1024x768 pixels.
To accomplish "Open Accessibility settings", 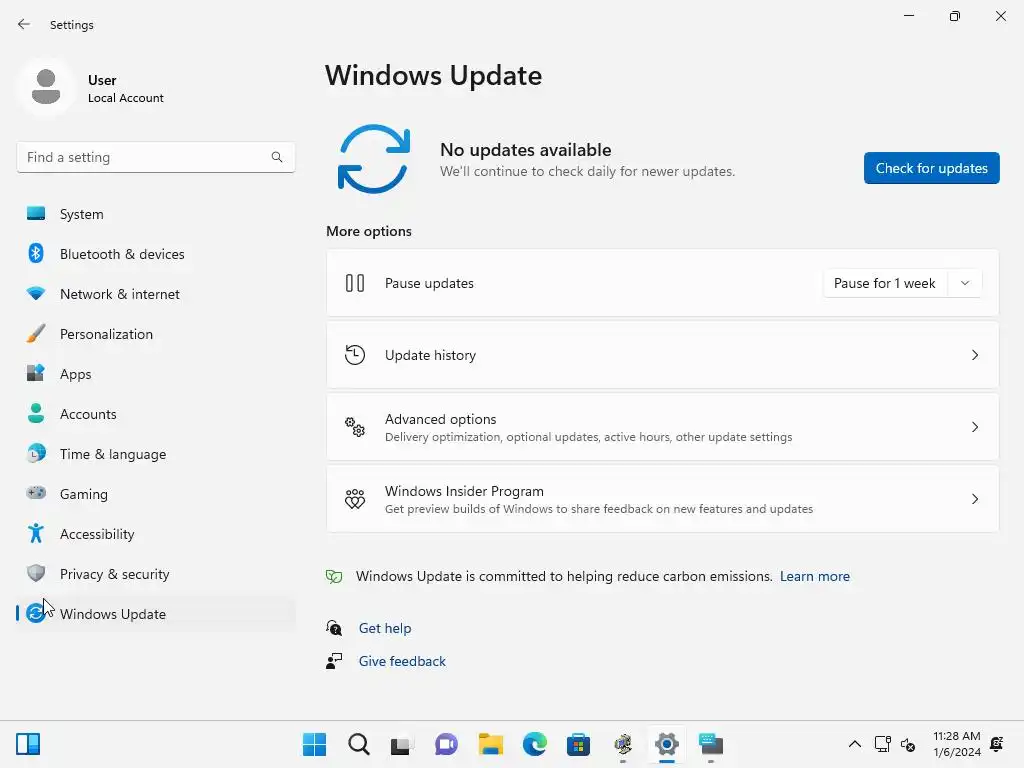I will coord(155,534).
